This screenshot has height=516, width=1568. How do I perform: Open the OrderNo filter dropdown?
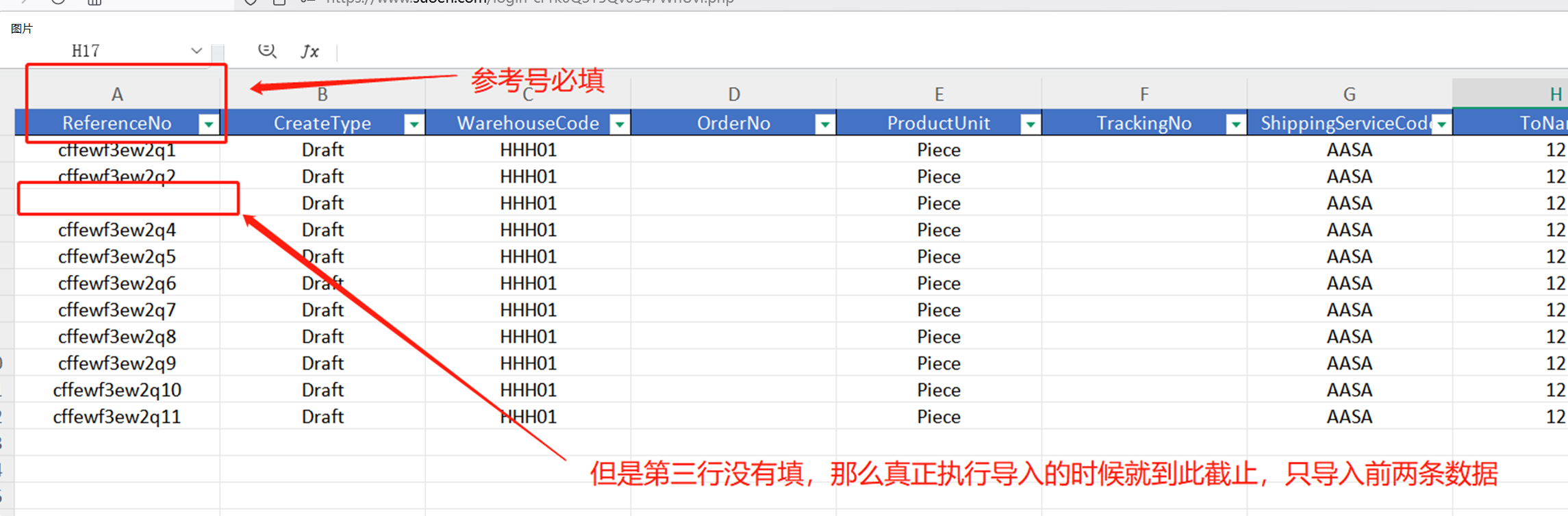[825, 124]
